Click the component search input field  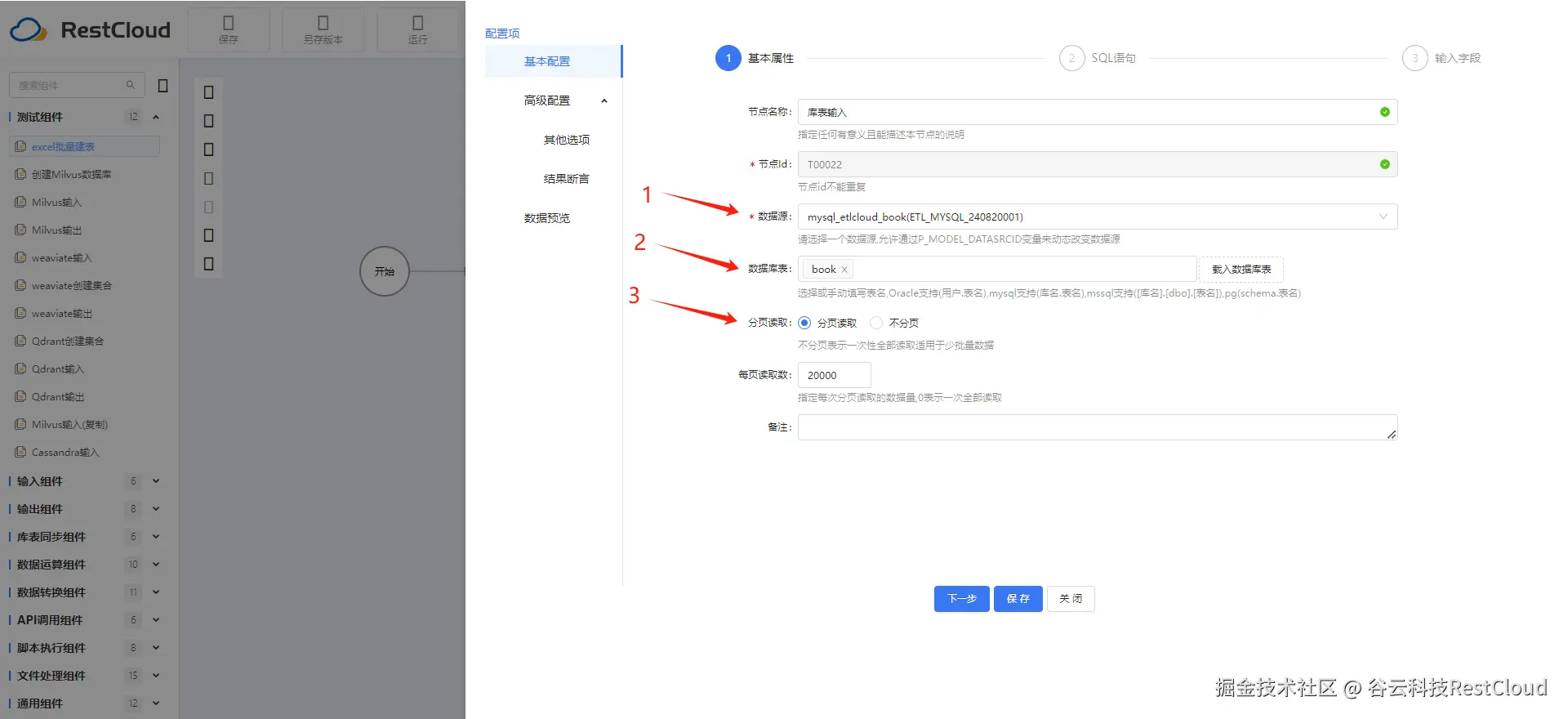point(77,85)
